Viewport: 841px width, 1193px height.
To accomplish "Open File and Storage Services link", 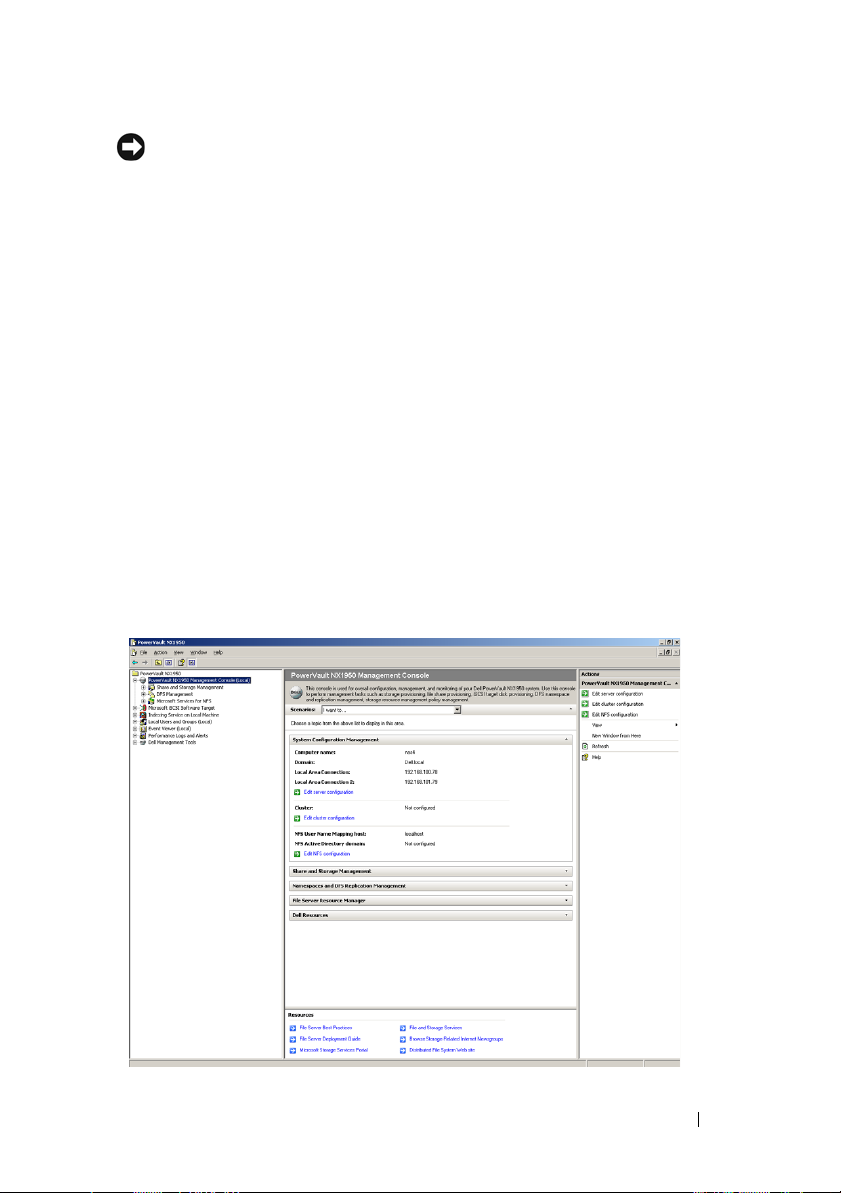I will tap(435, 1028).
